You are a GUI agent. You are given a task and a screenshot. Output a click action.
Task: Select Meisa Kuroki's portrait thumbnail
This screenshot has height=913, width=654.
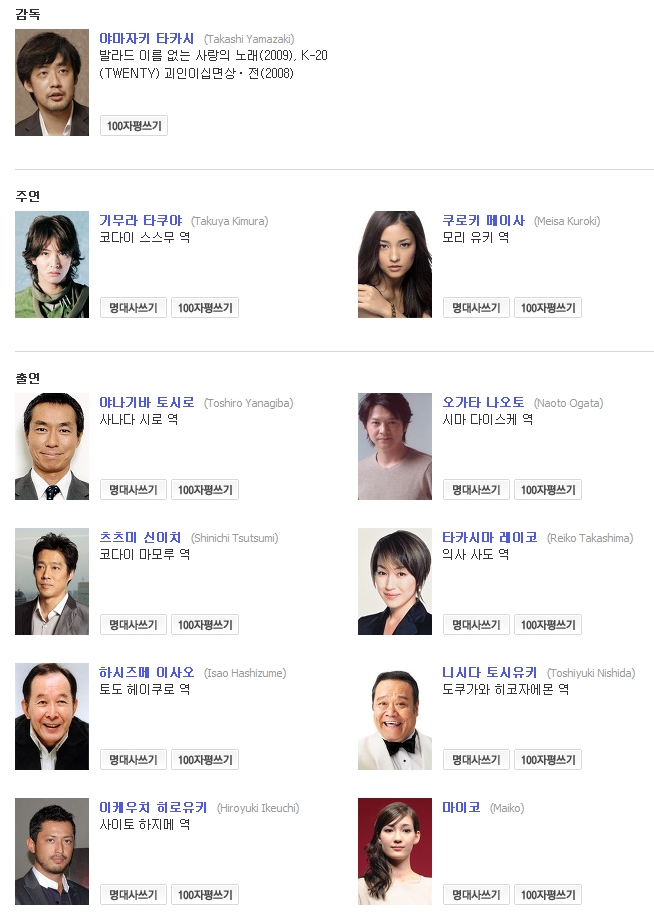(x=395, y=264)
